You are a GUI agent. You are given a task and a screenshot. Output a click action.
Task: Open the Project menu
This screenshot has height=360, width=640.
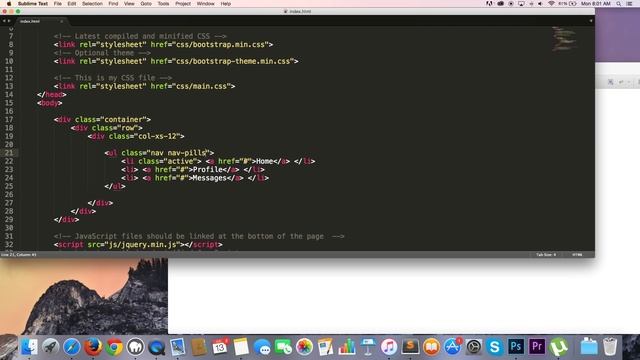click(183, 4)
